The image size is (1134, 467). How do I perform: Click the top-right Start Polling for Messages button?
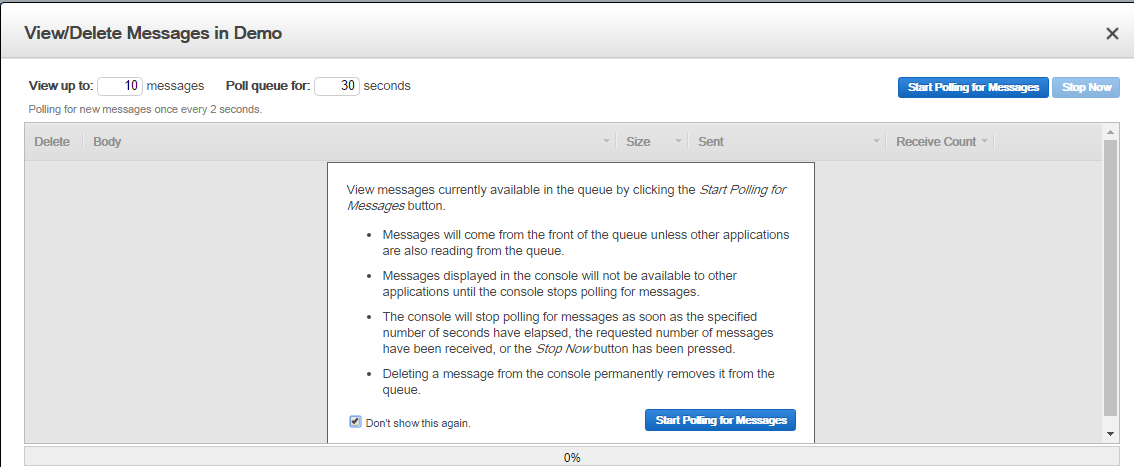pos(973,87)
